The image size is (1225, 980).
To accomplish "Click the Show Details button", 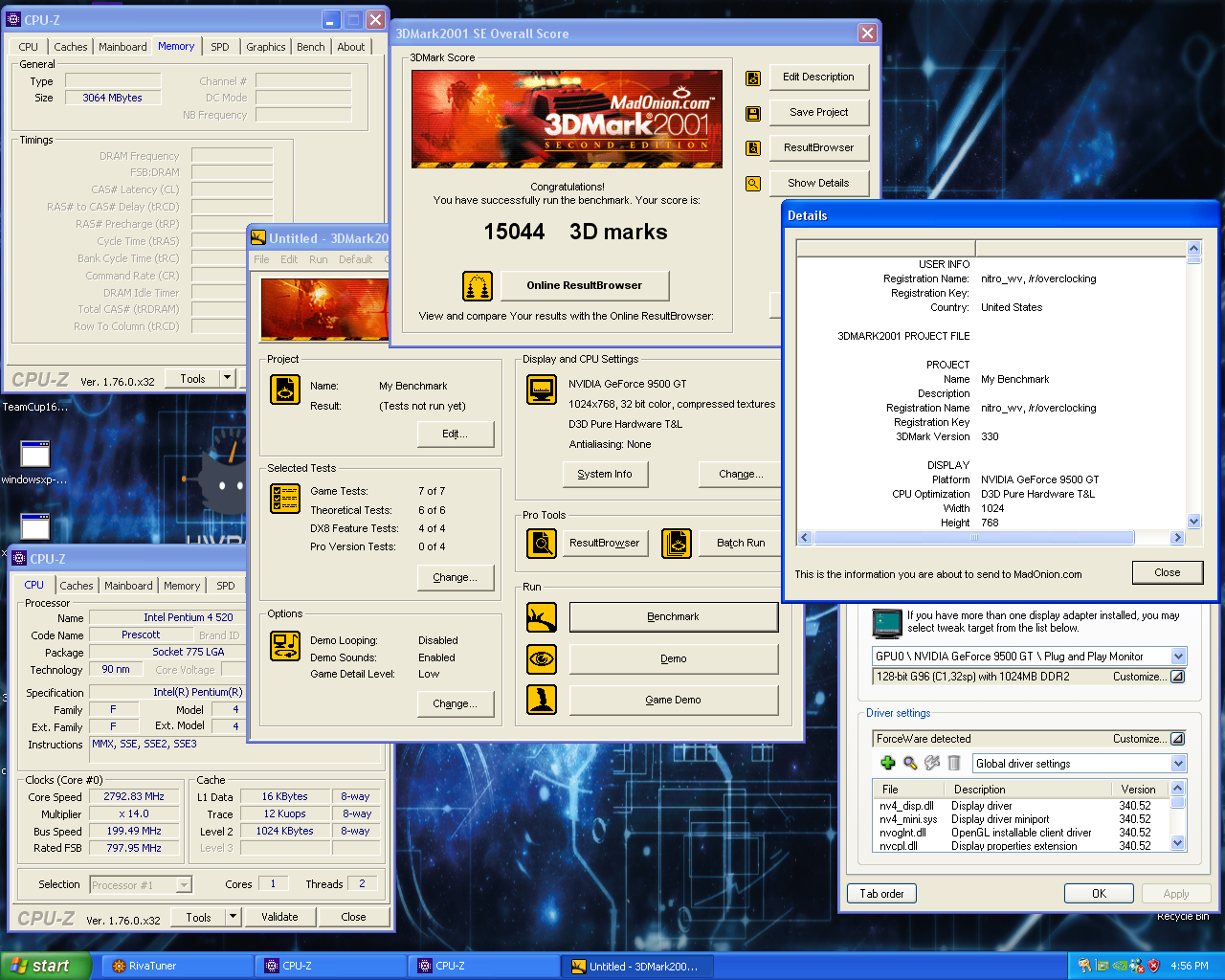I will coord(818,183).
